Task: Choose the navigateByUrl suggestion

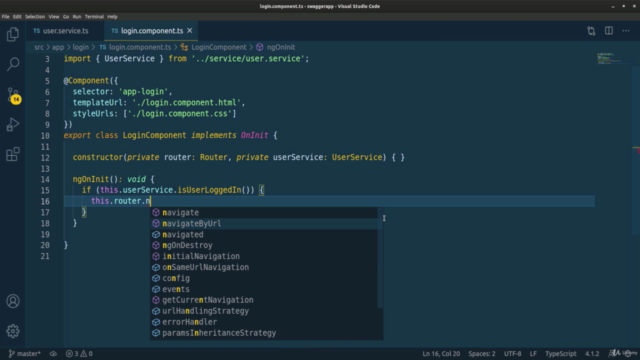Action: (x=264, y=224)
